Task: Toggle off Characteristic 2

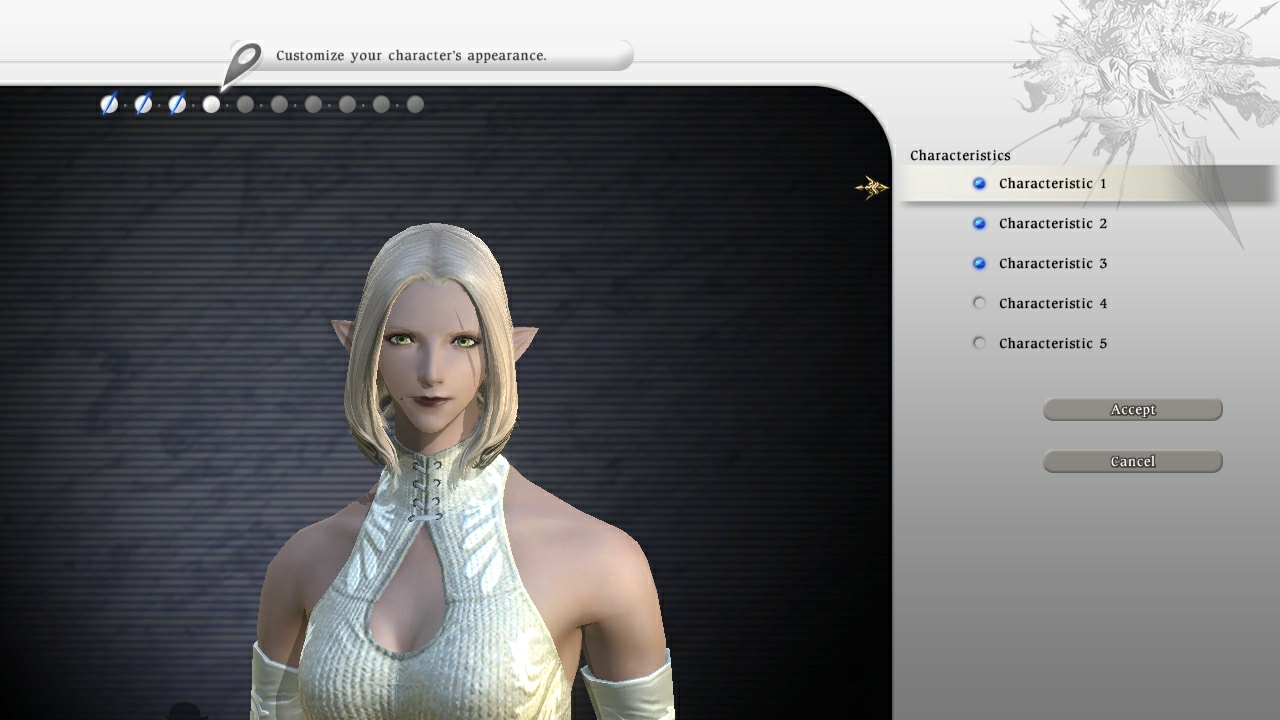Action: coord(979,223)
